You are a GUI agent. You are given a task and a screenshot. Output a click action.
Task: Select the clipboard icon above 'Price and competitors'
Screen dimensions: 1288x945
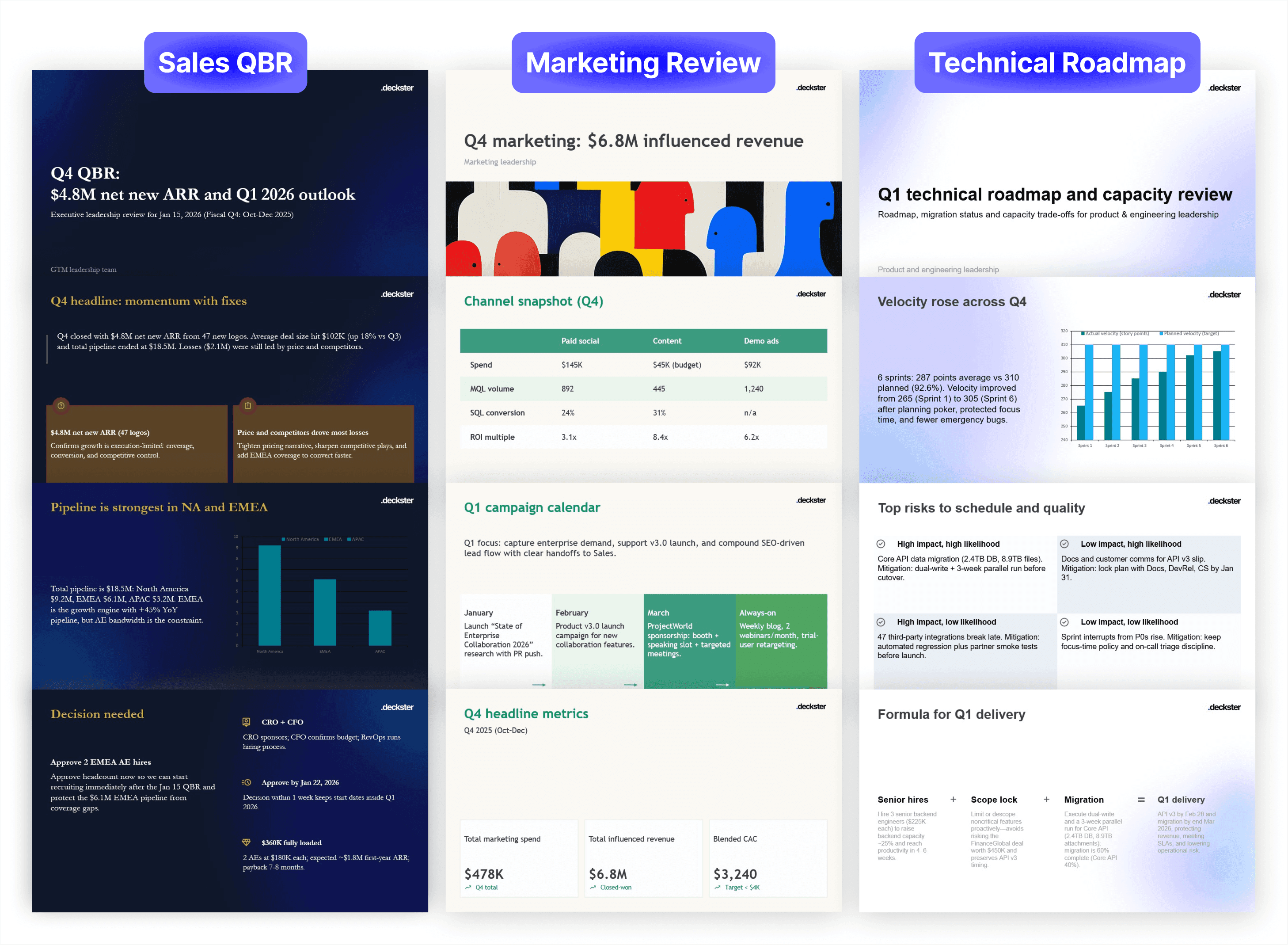click(248, 406)
